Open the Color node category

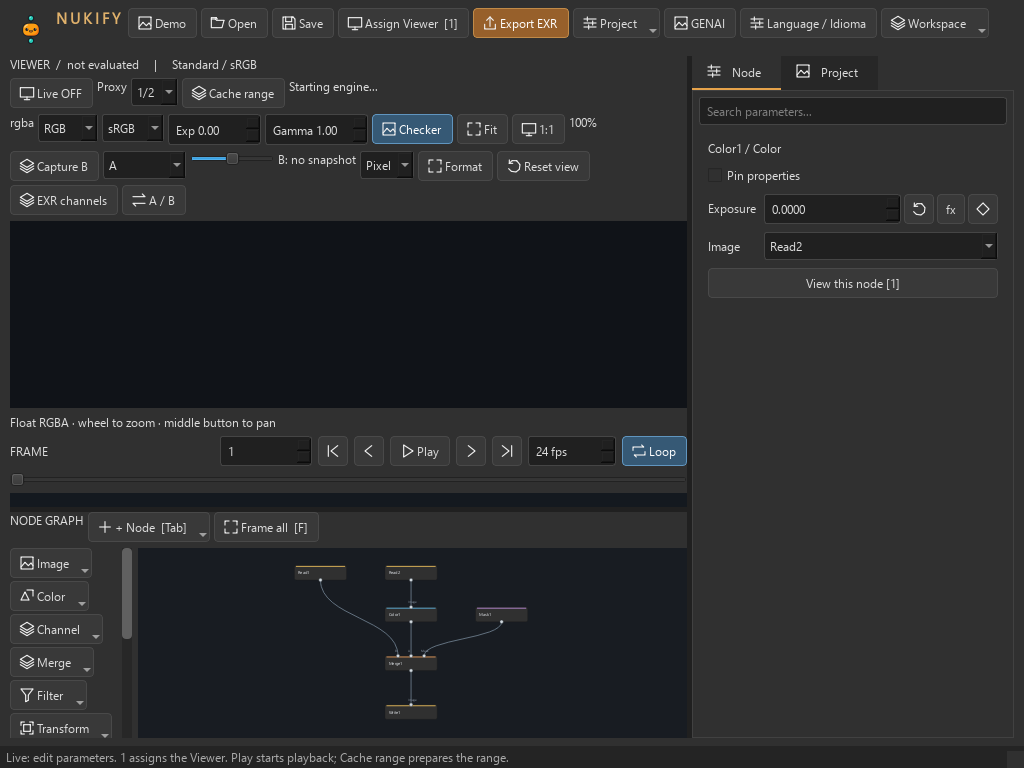(x=50, y=596)
